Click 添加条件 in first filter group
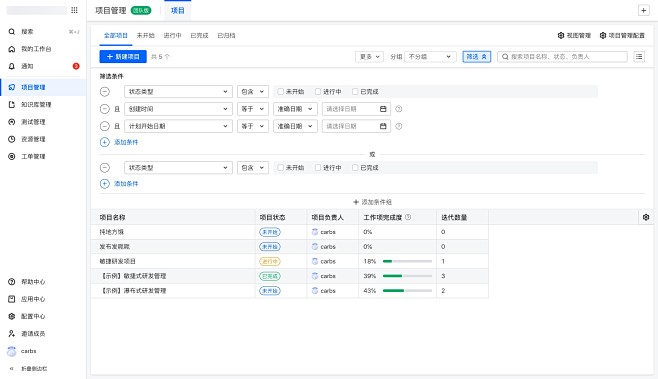This screenshot has width=658, height=379. pyautogui.click(x=119, y=142)
